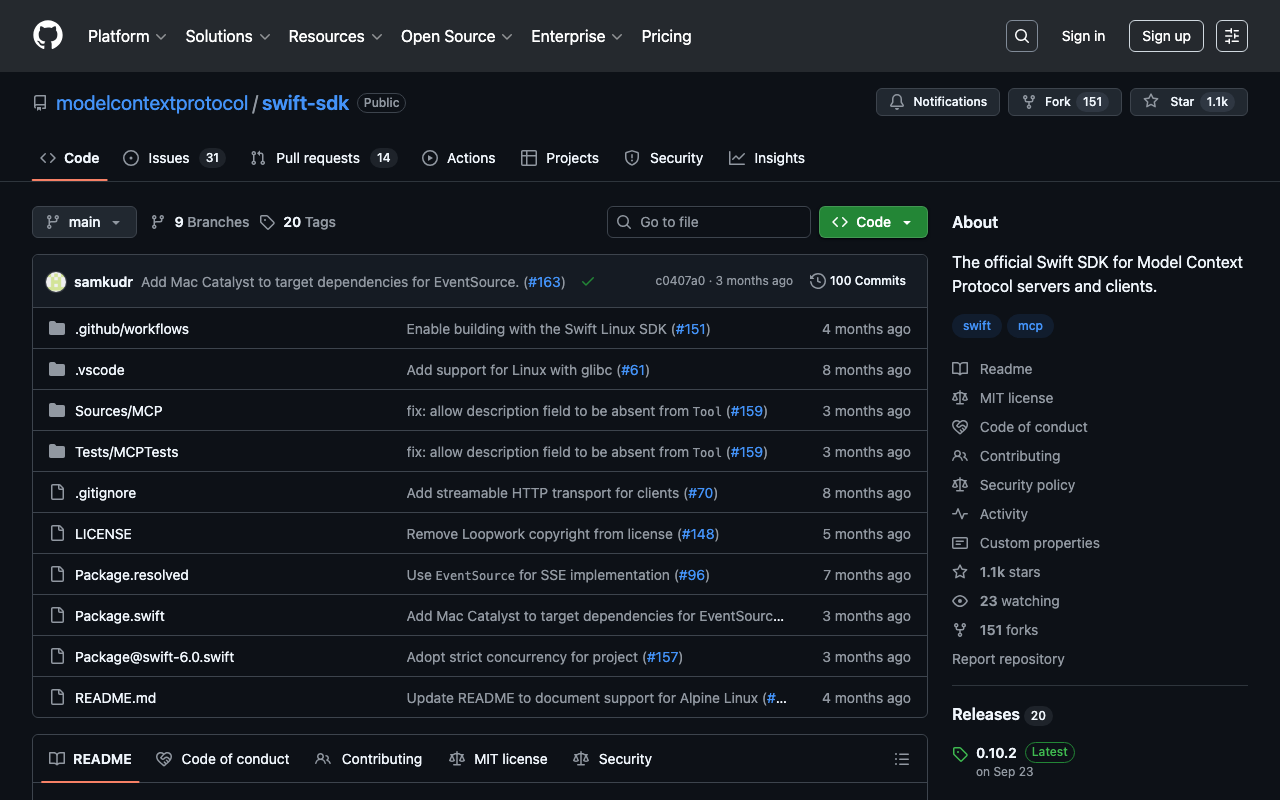Click the Notifications bell button
The image size is (1280, 800).
pyautogui.click(x=937, y=102)
